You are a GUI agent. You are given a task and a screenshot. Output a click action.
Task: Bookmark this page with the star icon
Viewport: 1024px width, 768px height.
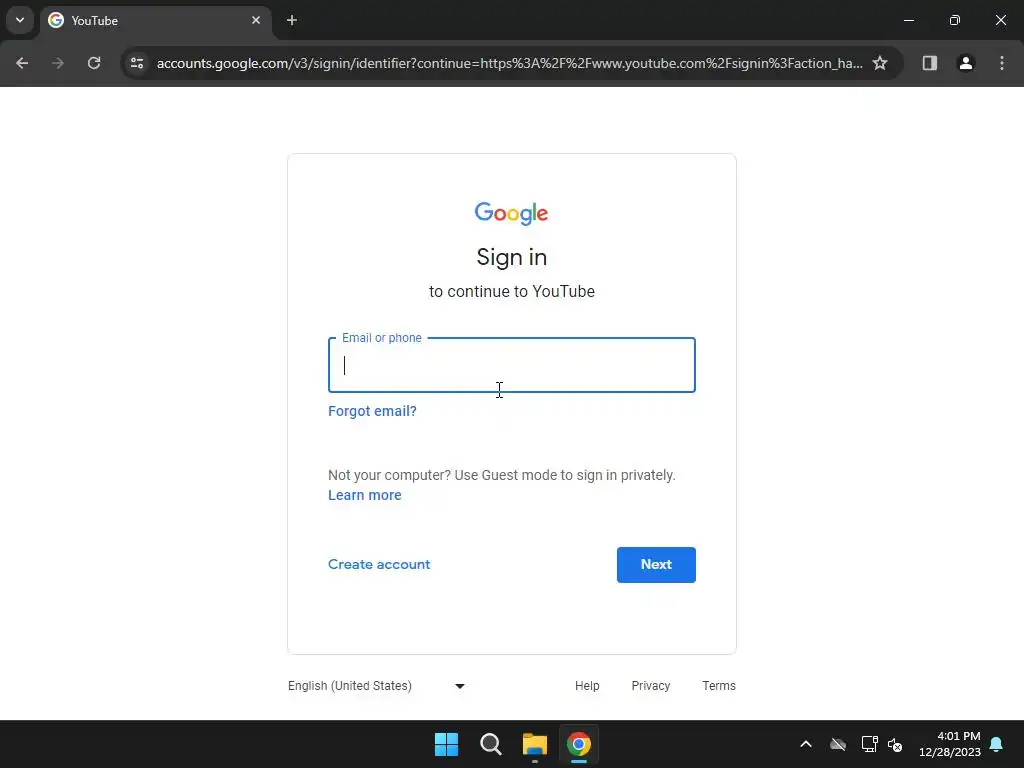click(880, 63)
